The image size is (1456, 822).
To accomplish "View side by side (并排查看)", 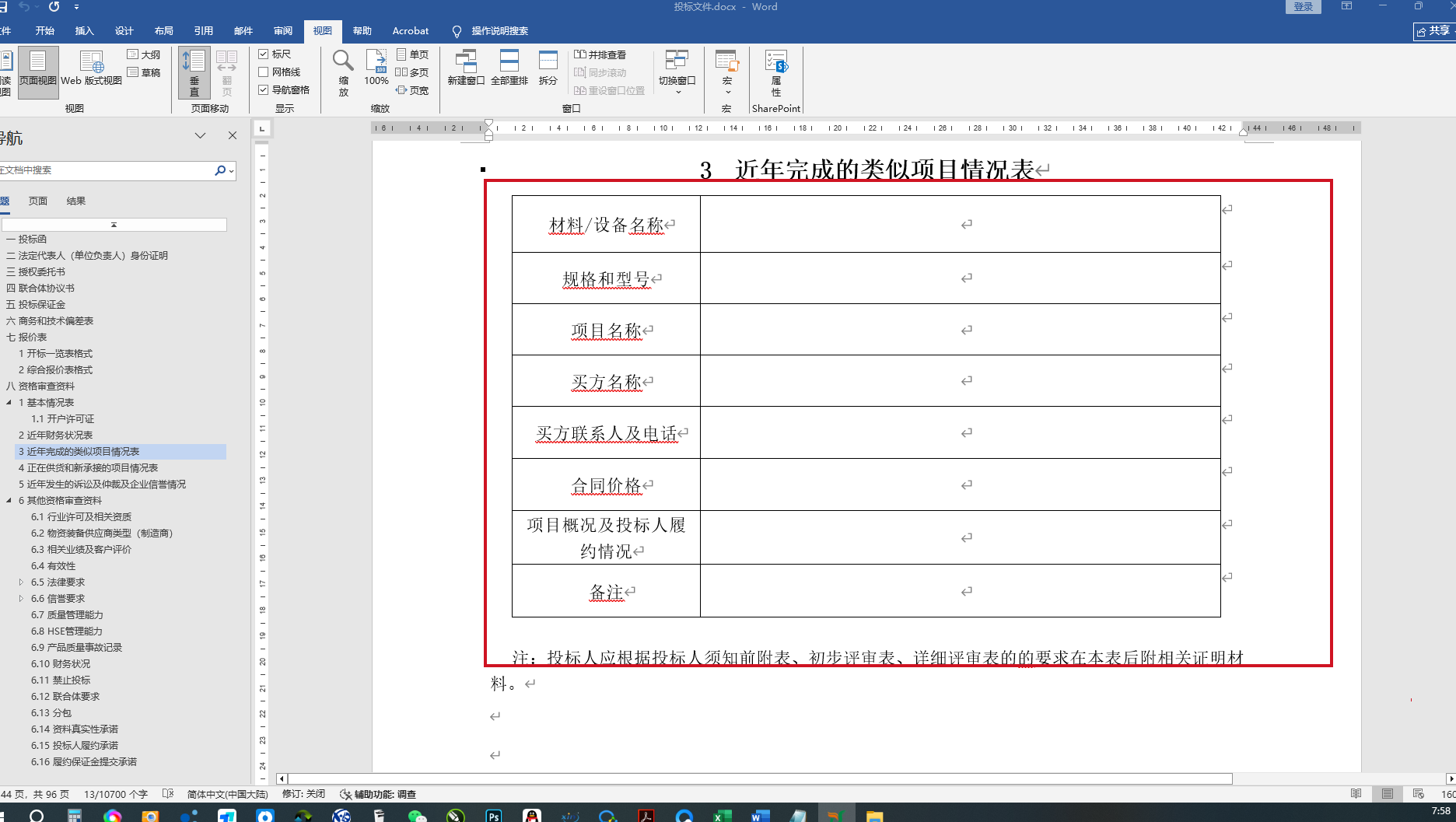I will point(600,54).
